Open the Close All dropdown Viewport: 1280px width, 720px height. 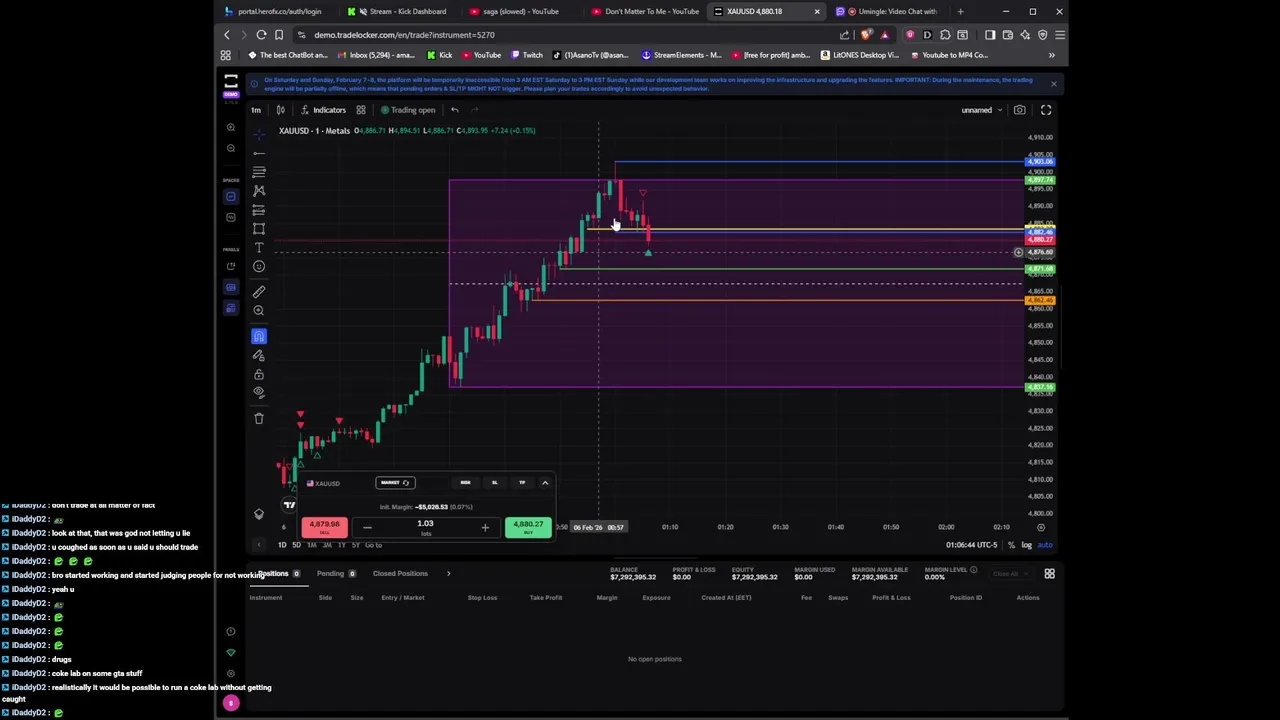click(1009, 574)
